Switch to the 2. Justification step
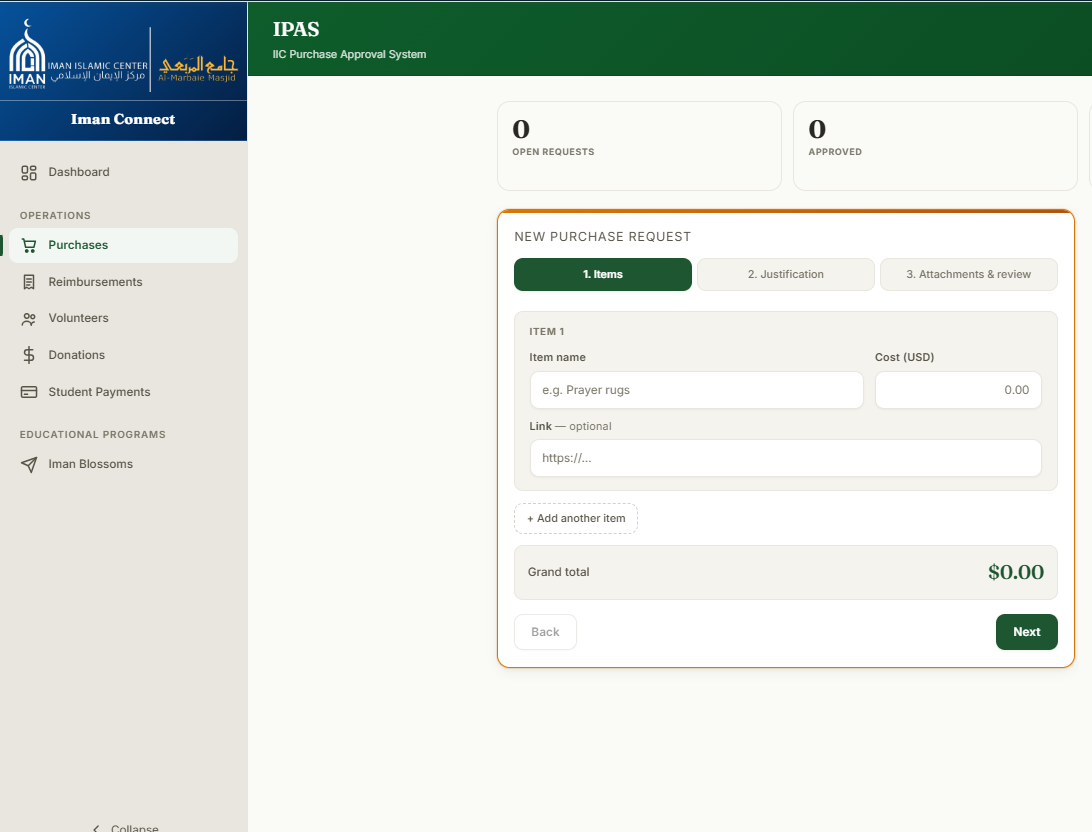This screenshot has width=1092, height=832. click(x=786, y=274)
